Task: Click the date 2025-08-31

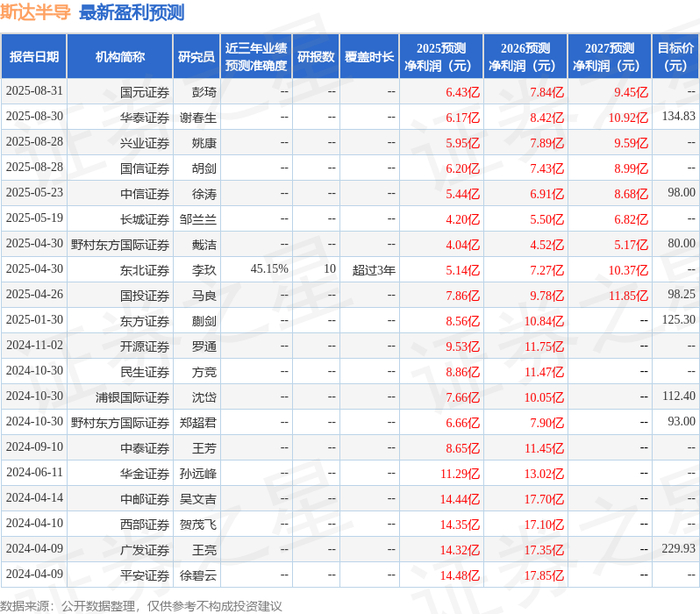Action: [34, 91]
